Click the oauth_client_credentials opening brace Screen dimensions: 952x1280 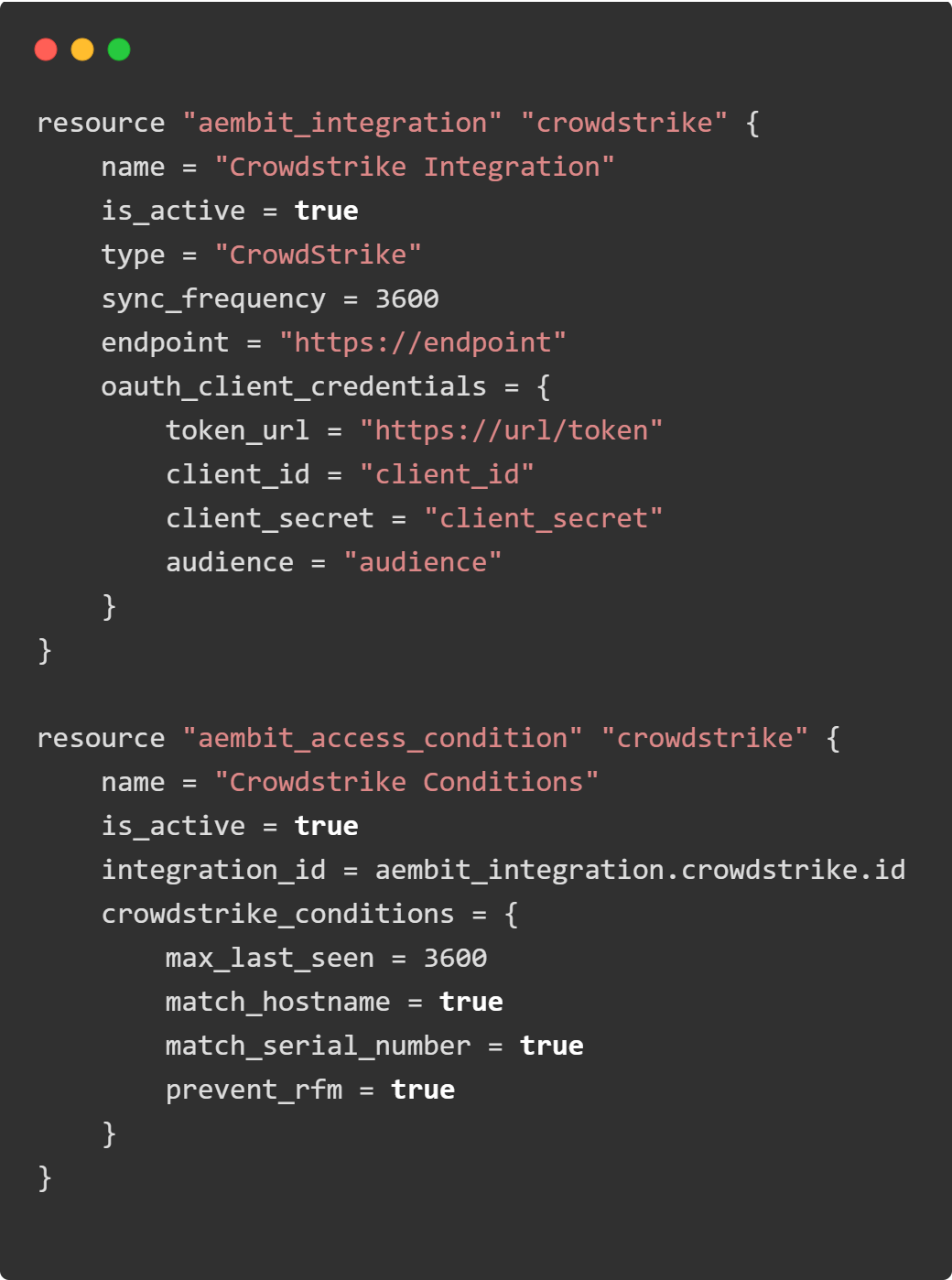click(x=544, y=387)
